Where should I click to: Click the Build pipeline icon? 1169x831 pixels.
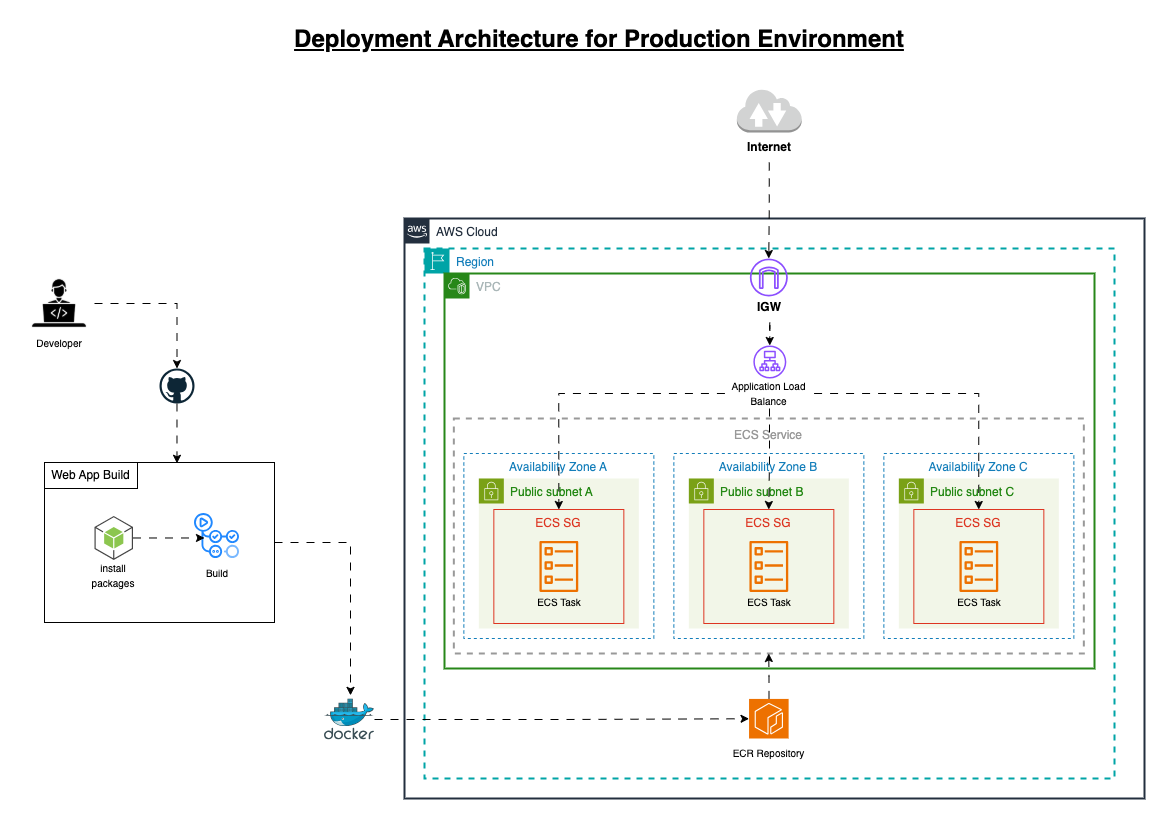217,537
